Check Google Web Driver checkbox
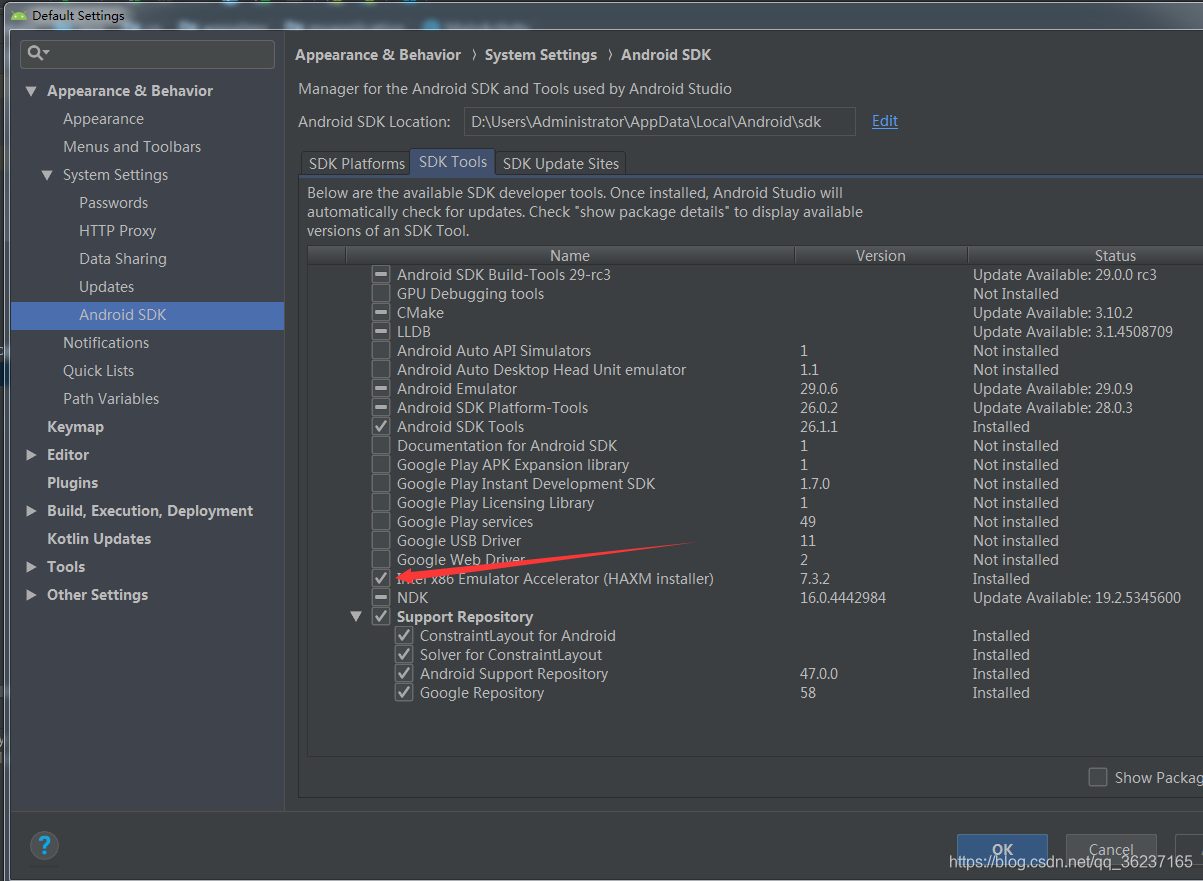This screenshot has width=1203, height=881. coord(381,559)
